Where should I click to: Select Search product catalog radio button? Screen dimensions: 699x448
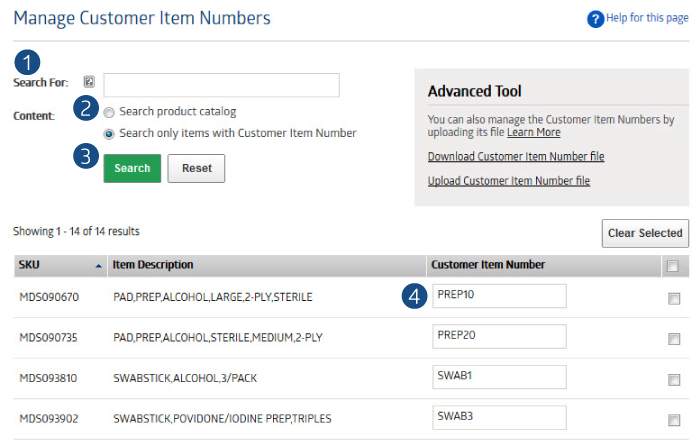point(109,112)
